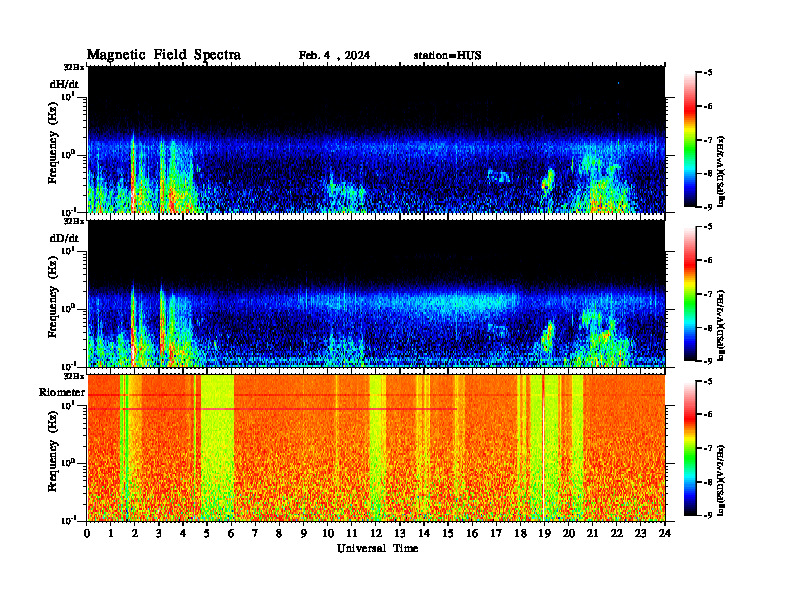Viewport: 792px width, 612px height.
Task: Select the "dH/dt" panel label
Action: coord(64,84)
